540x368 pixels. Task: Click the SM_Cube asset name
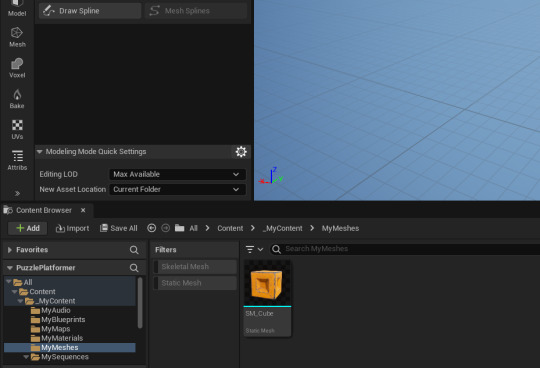click(x=259, y=314)
